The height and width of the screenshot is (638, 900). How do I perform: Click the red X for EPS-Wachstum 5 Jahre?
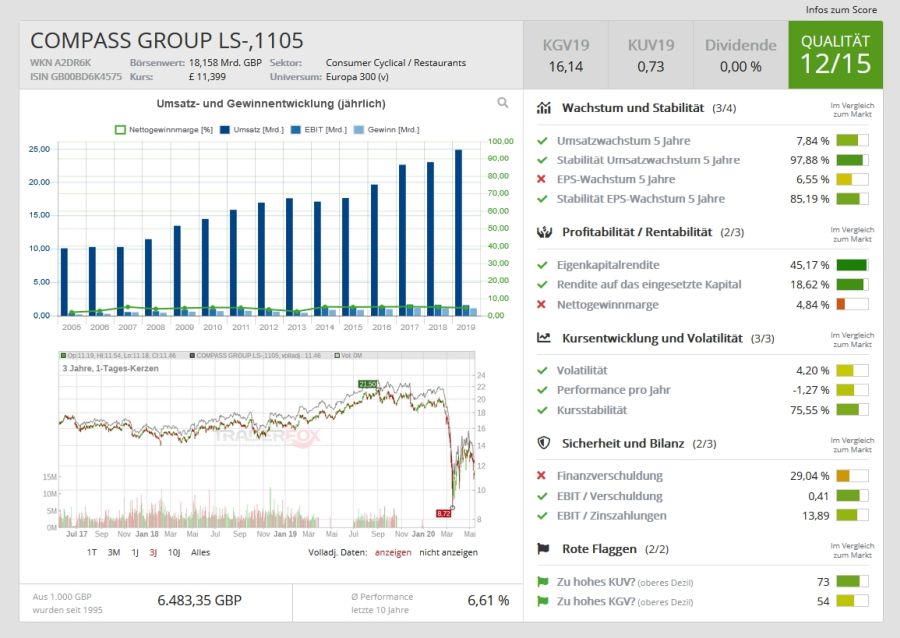click(x=541, y=179)
